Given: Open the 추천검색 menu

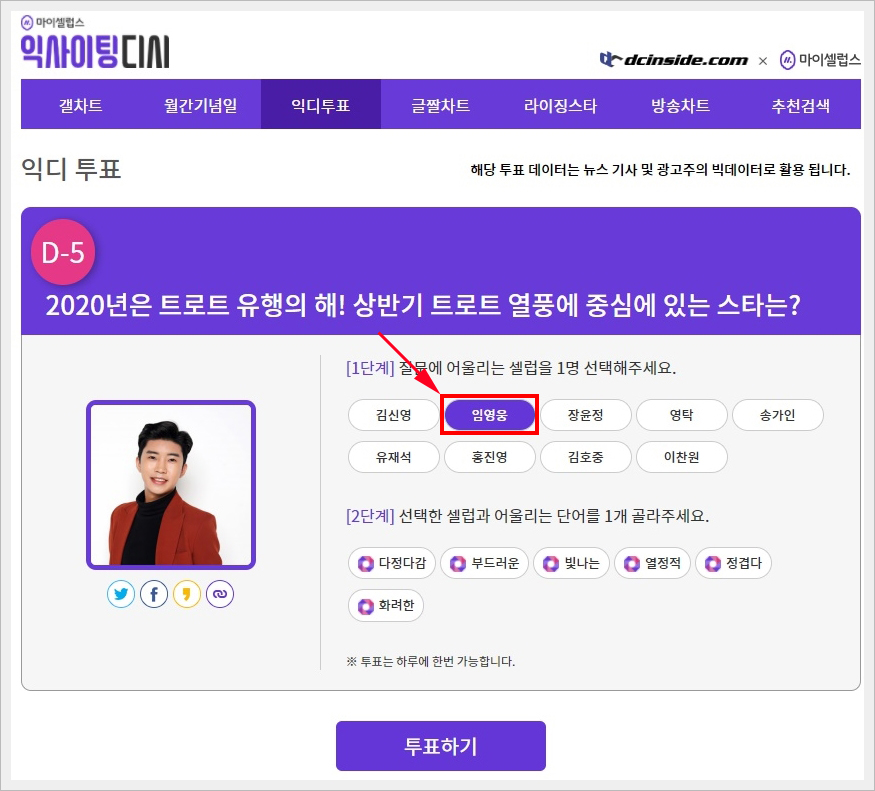Looking at the screenshot, I should 800,105.
